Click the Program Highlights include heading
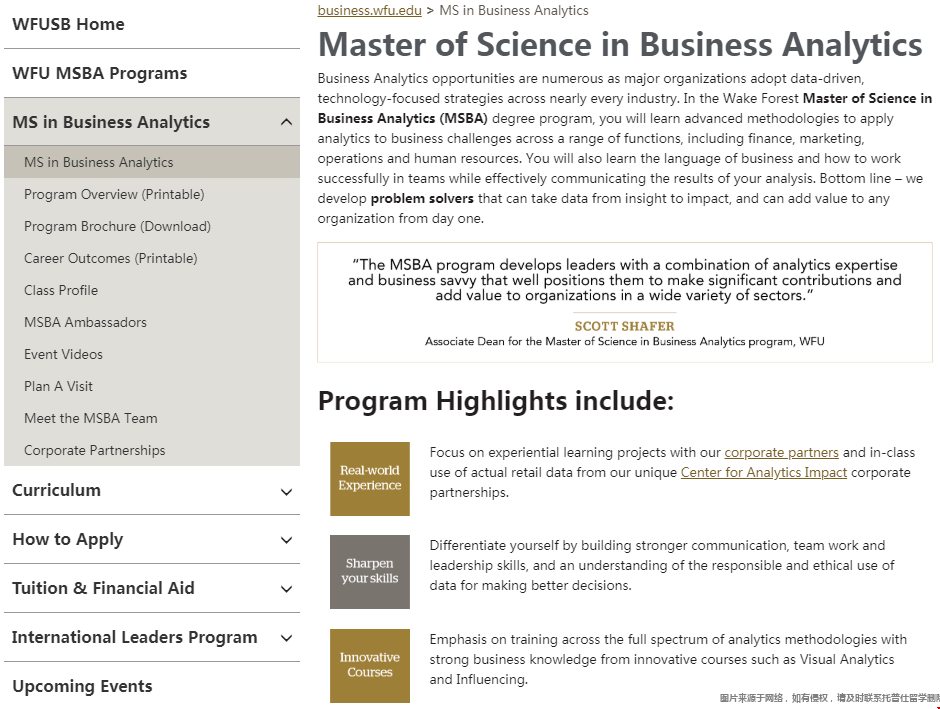The width and height of the screenshot is (940, 709). tap(496, 401)
